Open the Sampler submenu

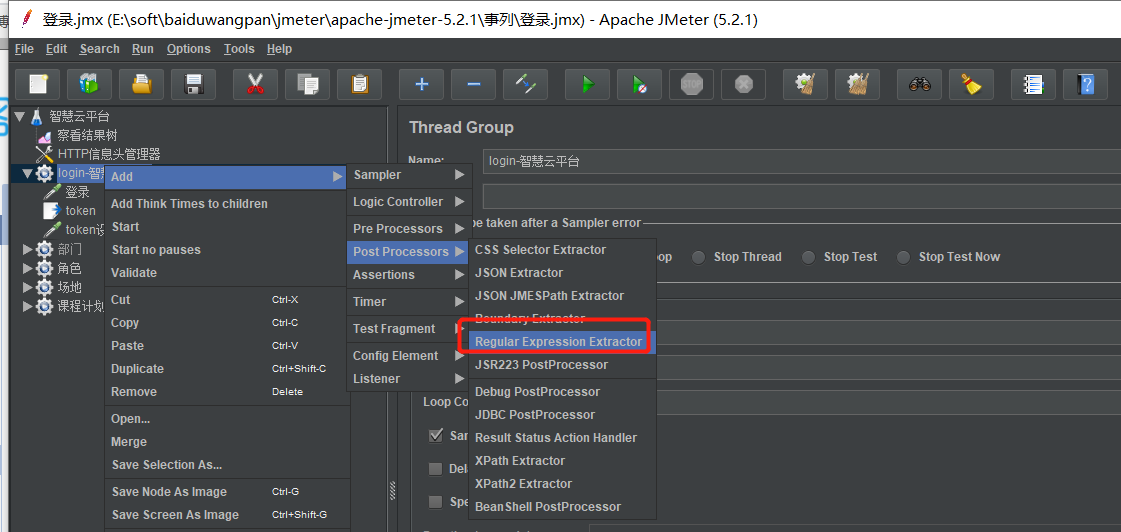coord(410,174)
